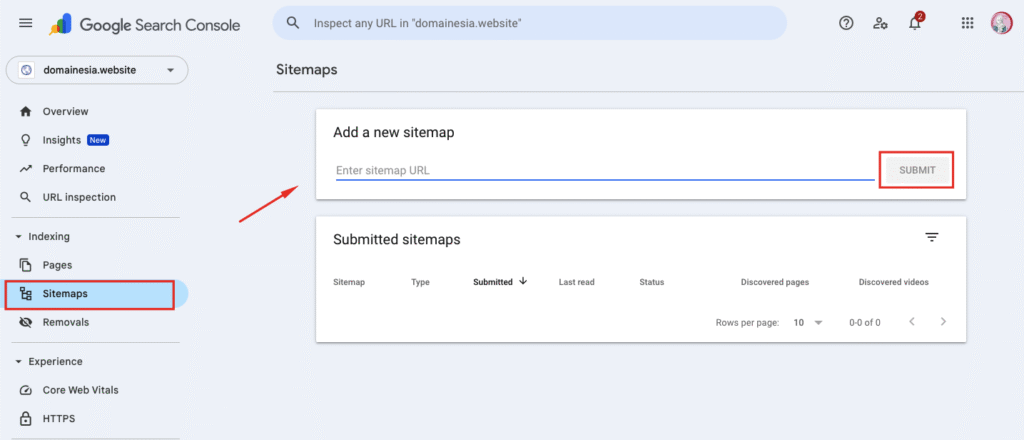Click the Pages documents icon
The width and height of the screenshot is (1024, 440).
point(25,265)
